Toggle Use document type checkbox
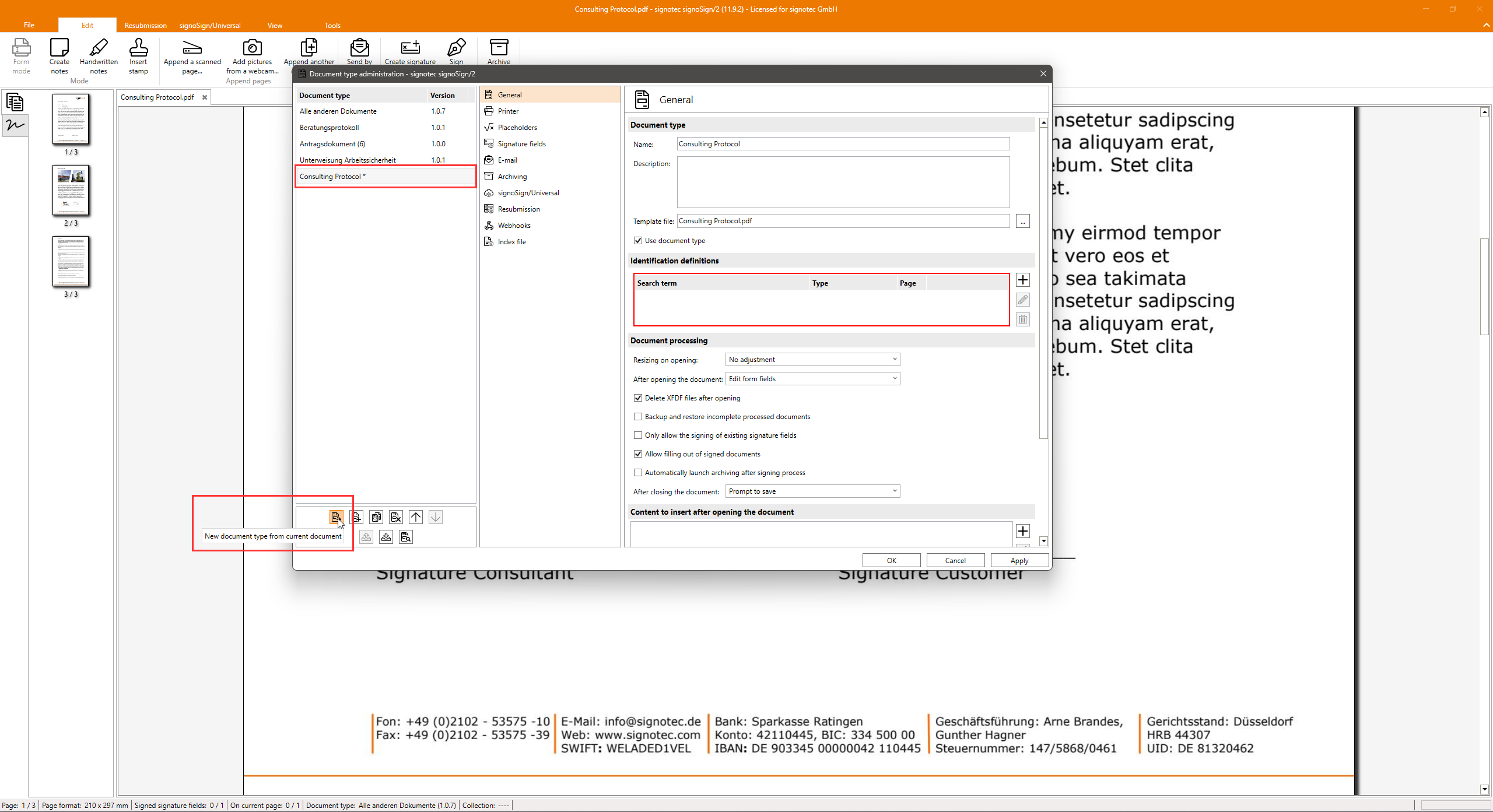This screenshot has height=812, width=1493. pos(638,241)
